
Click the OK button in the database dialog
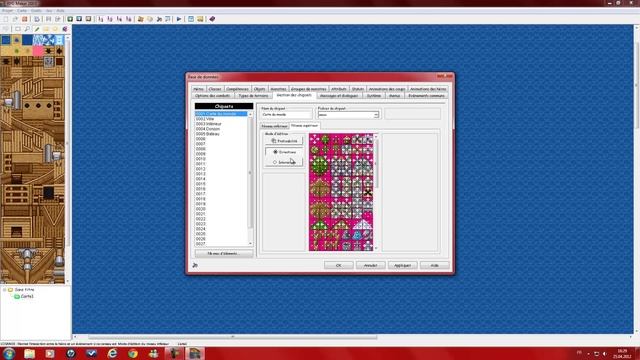[338, 265]
